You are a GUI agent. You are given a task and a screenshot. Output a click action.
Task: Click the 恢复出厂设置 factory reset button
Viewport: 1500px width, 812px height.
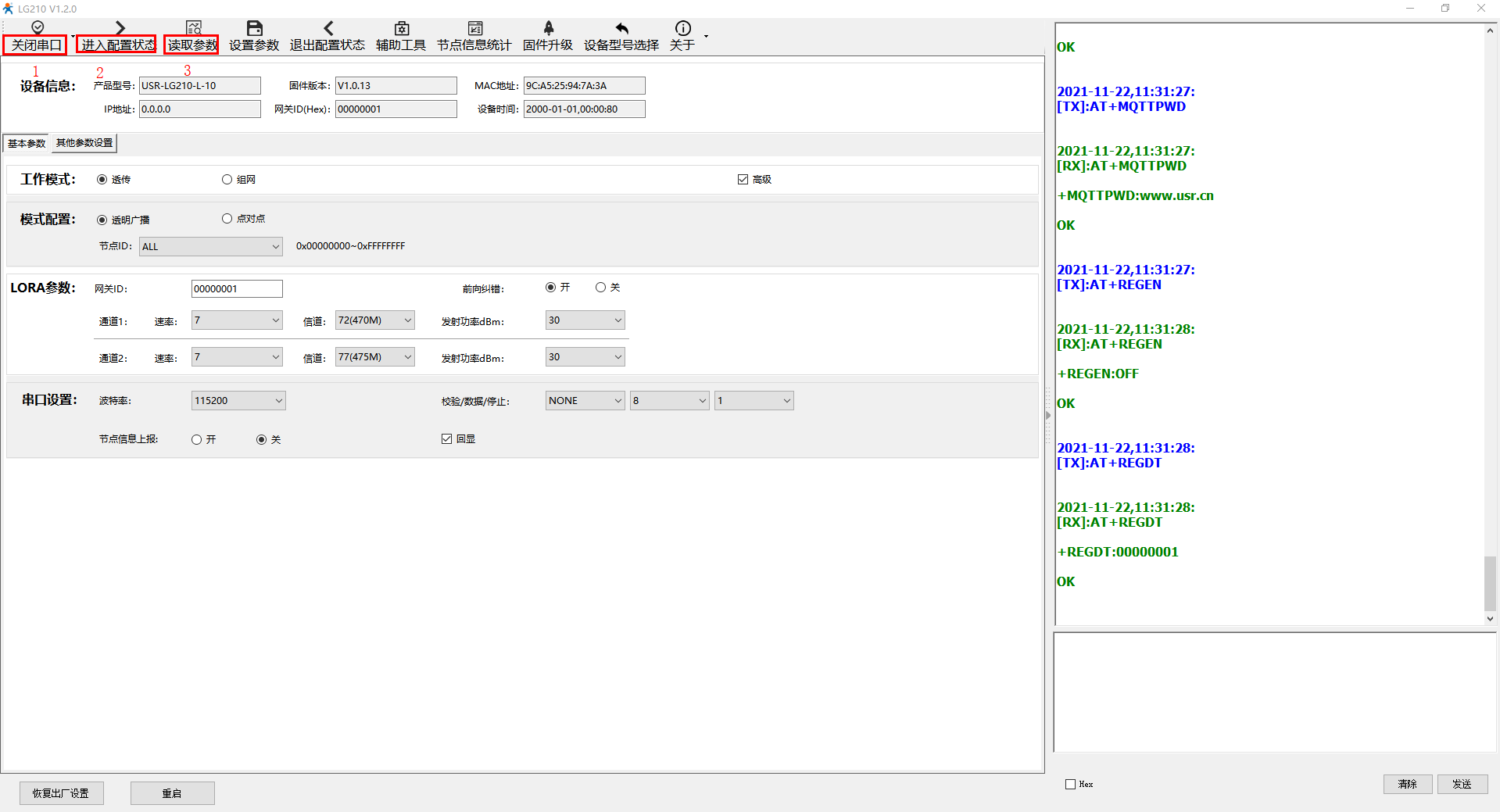click(x=61, y=793)
